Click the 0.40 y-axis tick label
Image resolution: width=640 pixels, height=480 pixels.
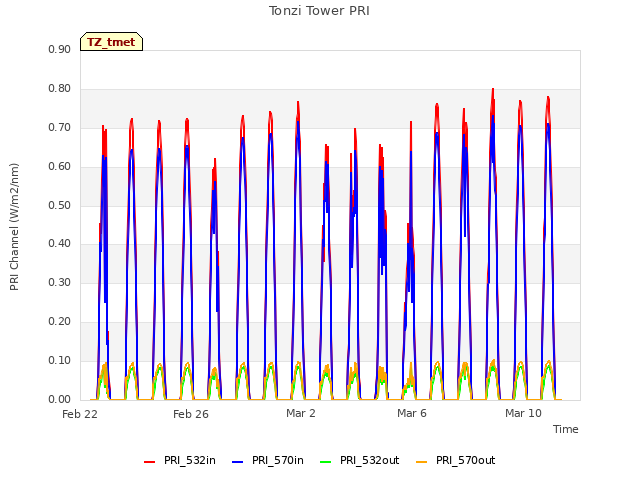point(60,244)
